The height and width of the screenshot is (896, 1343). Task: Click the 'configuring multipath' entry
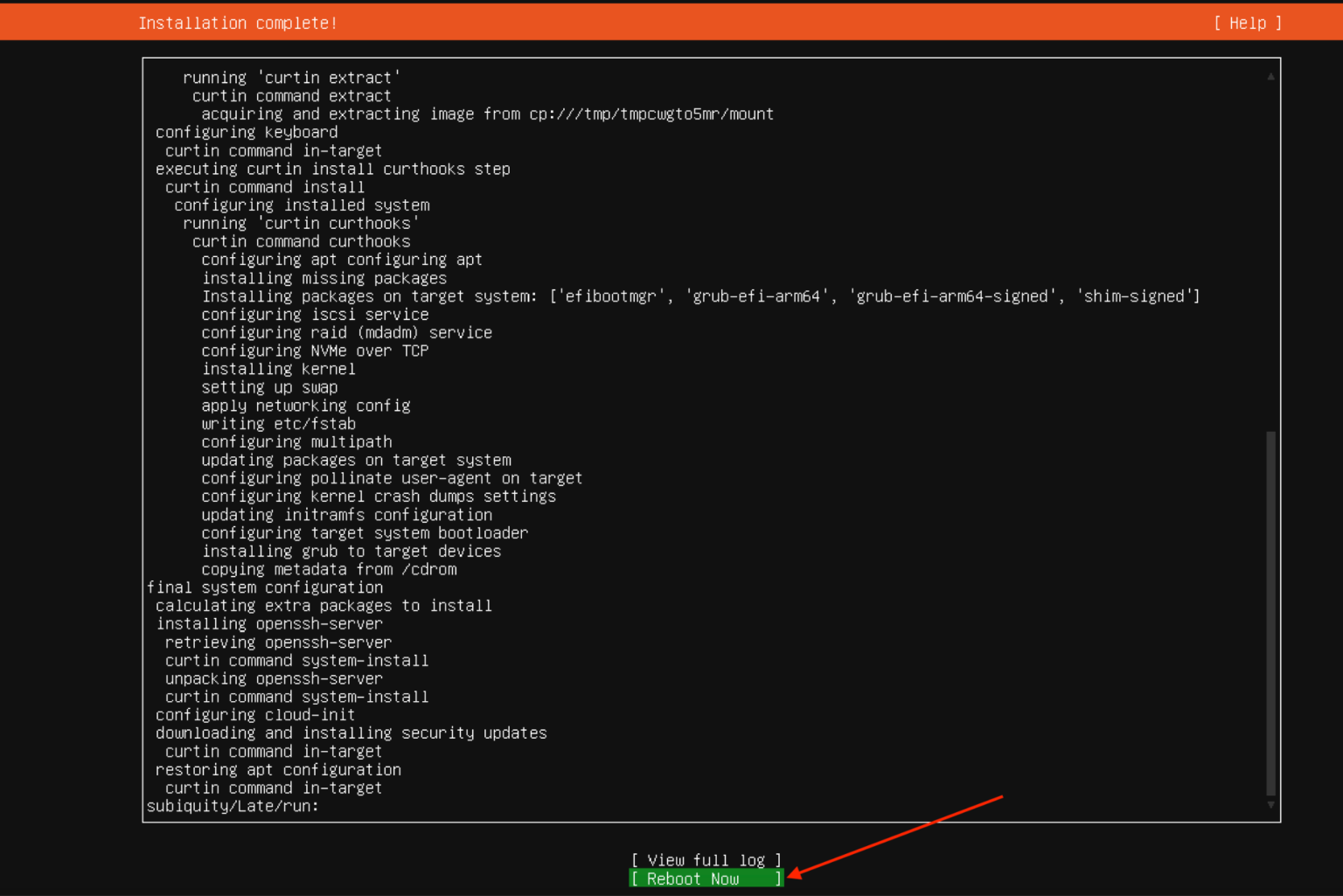pos(296,441)
